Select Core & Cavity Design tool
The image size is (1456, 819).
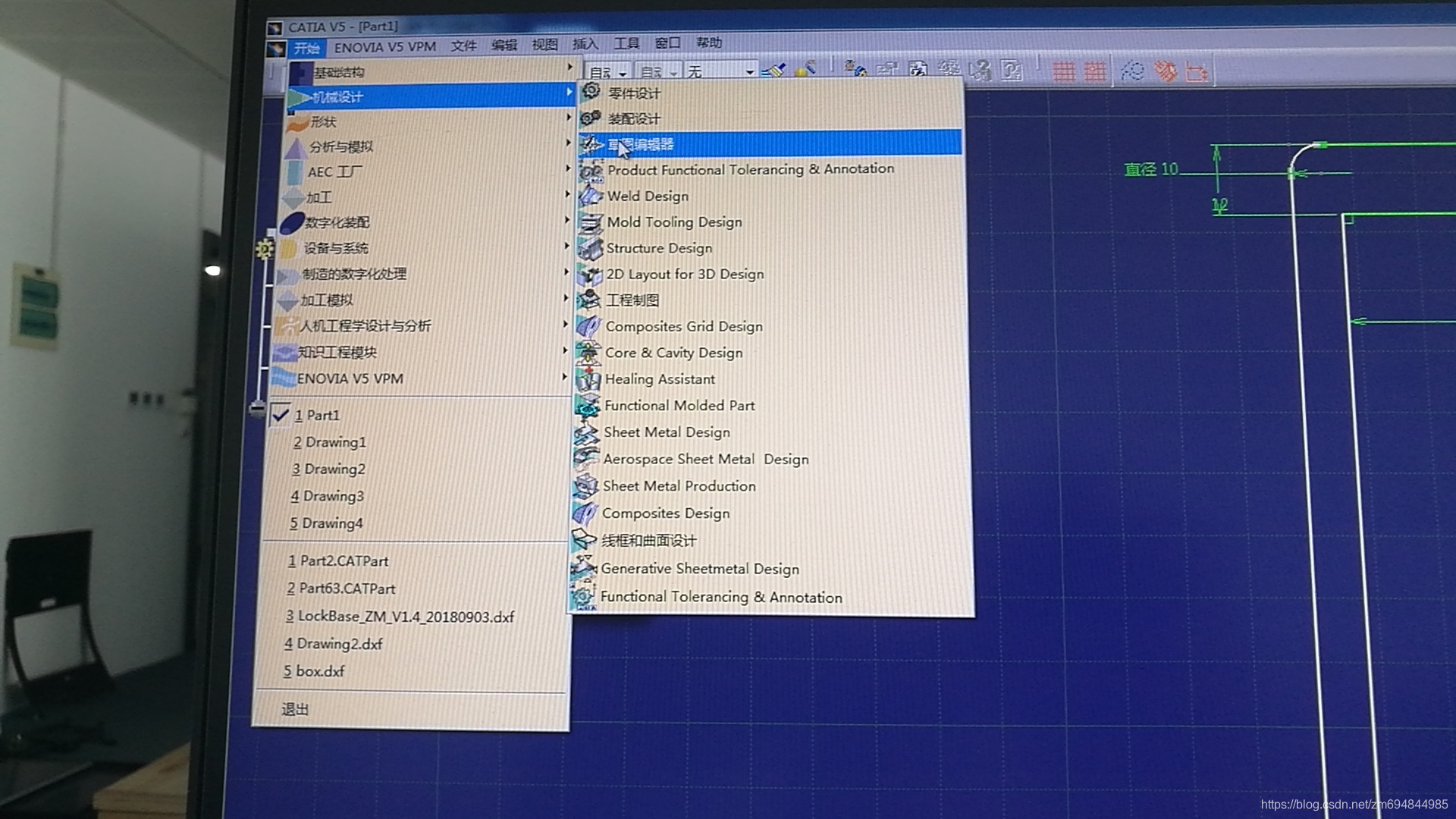(x=671, y=352)
